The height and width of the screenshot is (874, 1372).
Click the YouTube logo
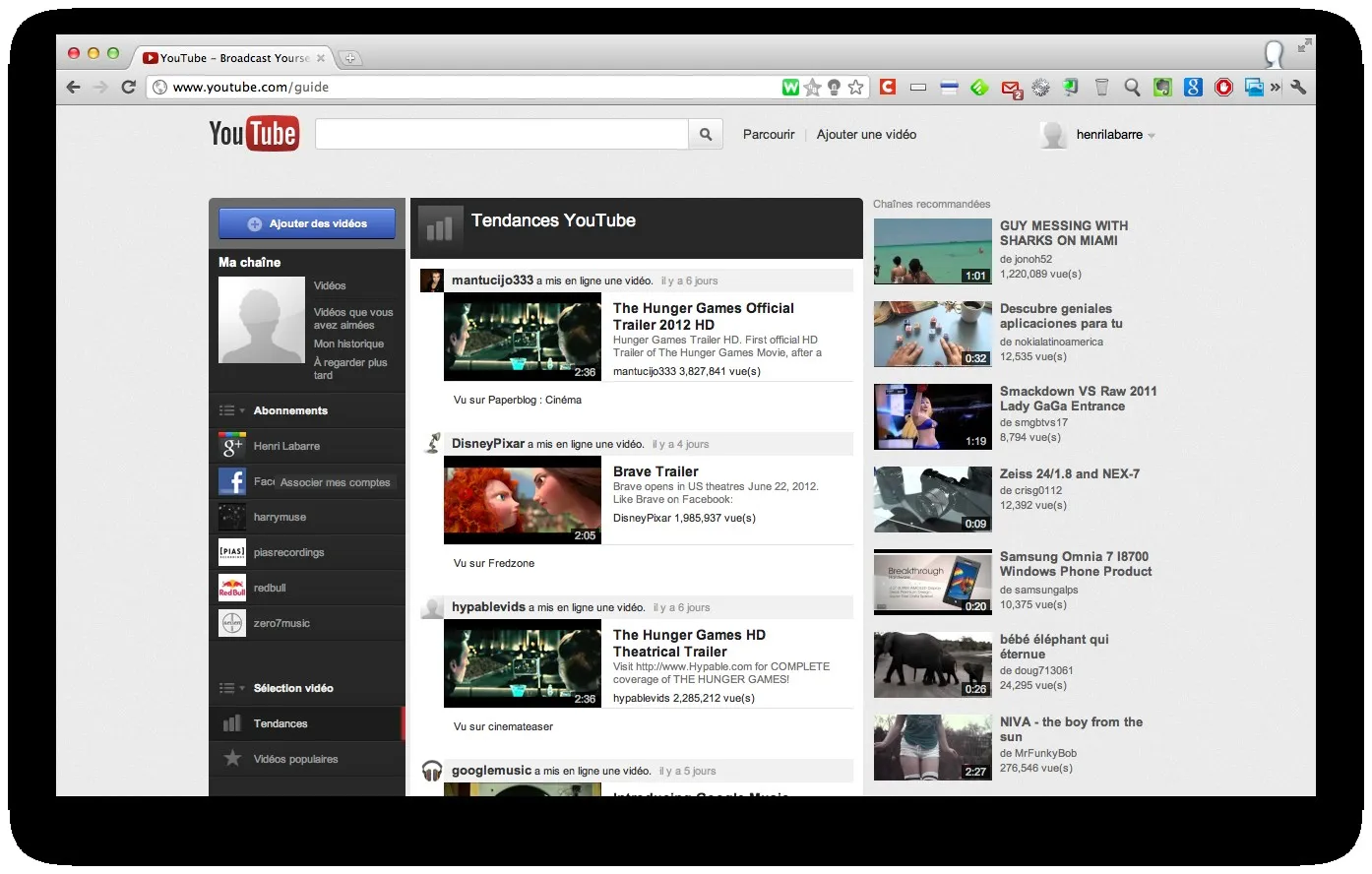(254, 134)
